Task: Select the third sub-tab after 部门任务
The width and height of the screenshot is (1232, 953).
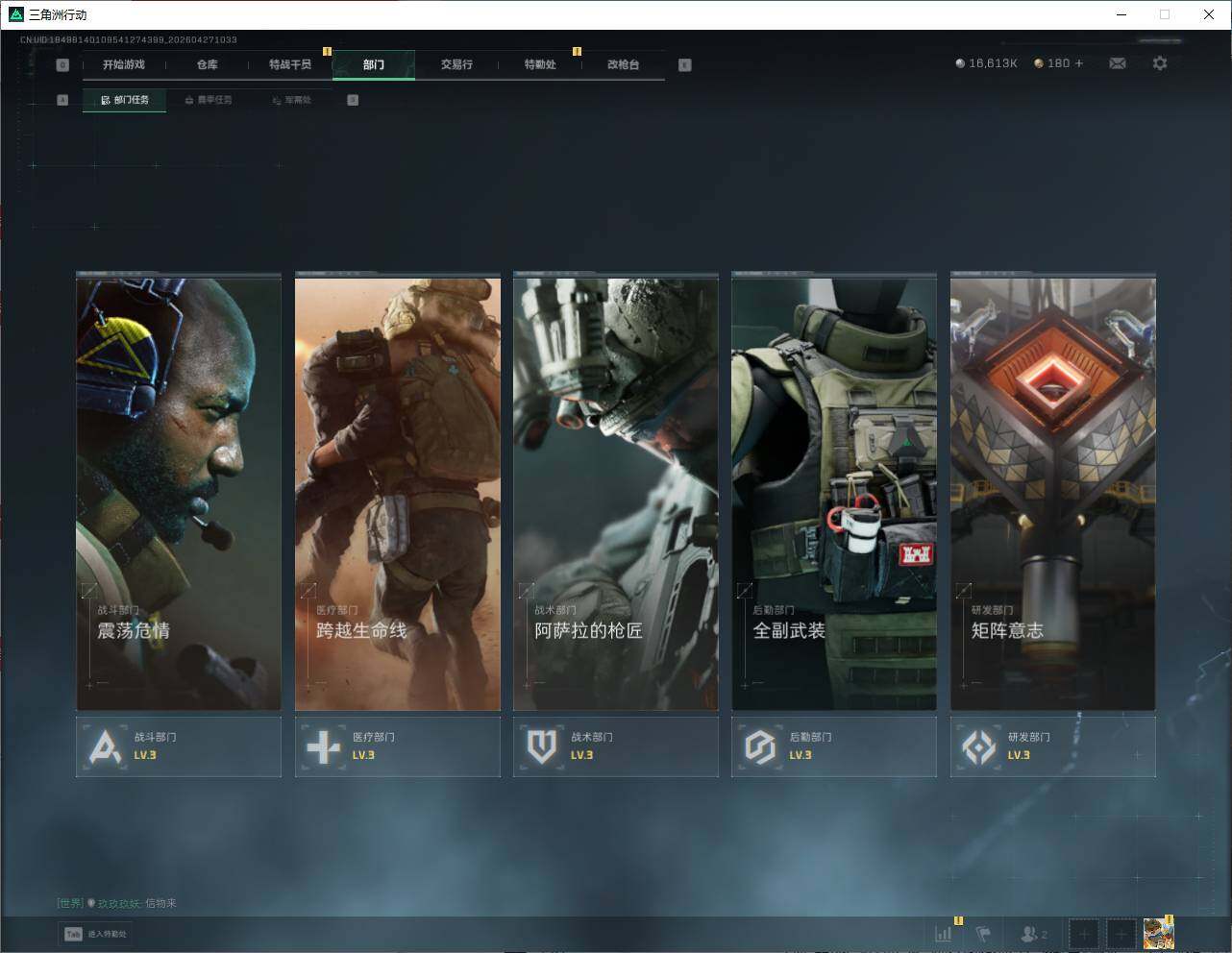Action: click(x=291, y=100)
